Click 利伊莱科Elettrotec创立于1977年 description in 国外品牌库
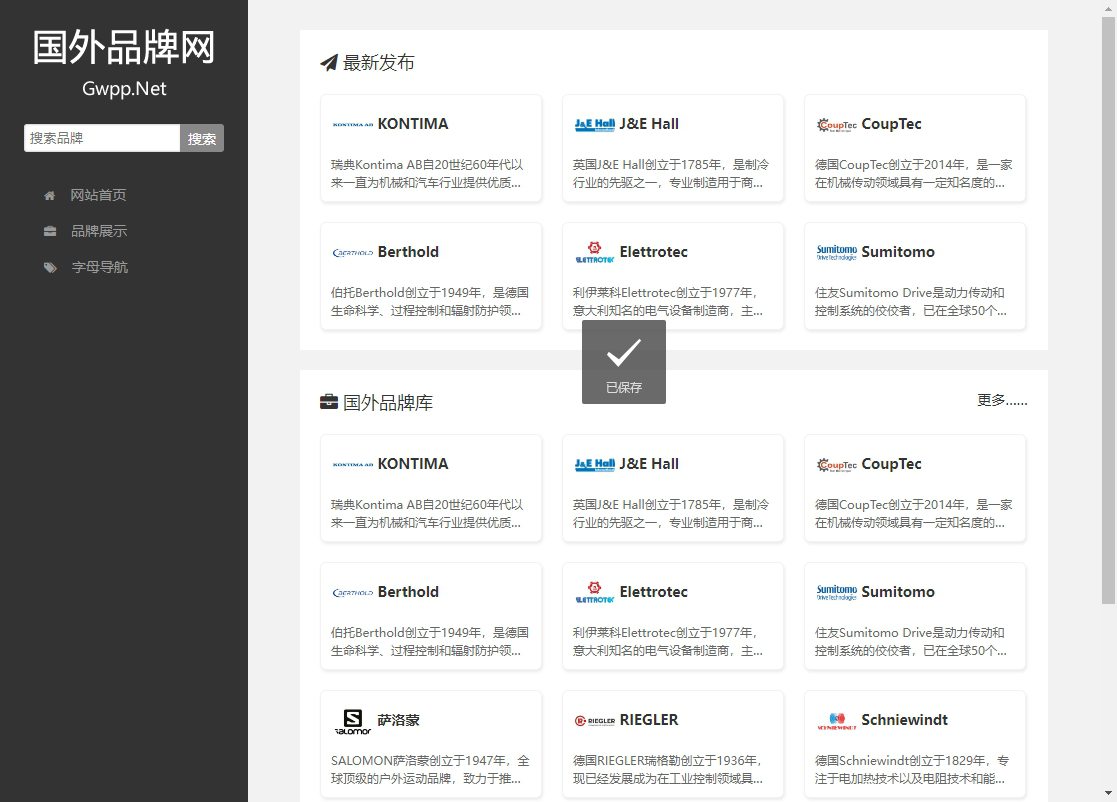 [667, 642]
